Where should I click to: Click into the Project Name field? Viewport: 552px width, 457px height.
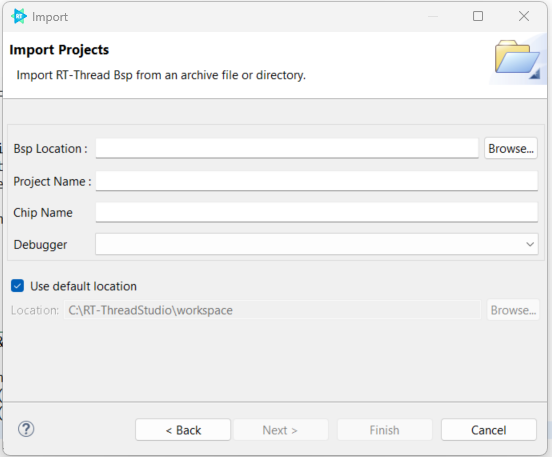point(317,181)
